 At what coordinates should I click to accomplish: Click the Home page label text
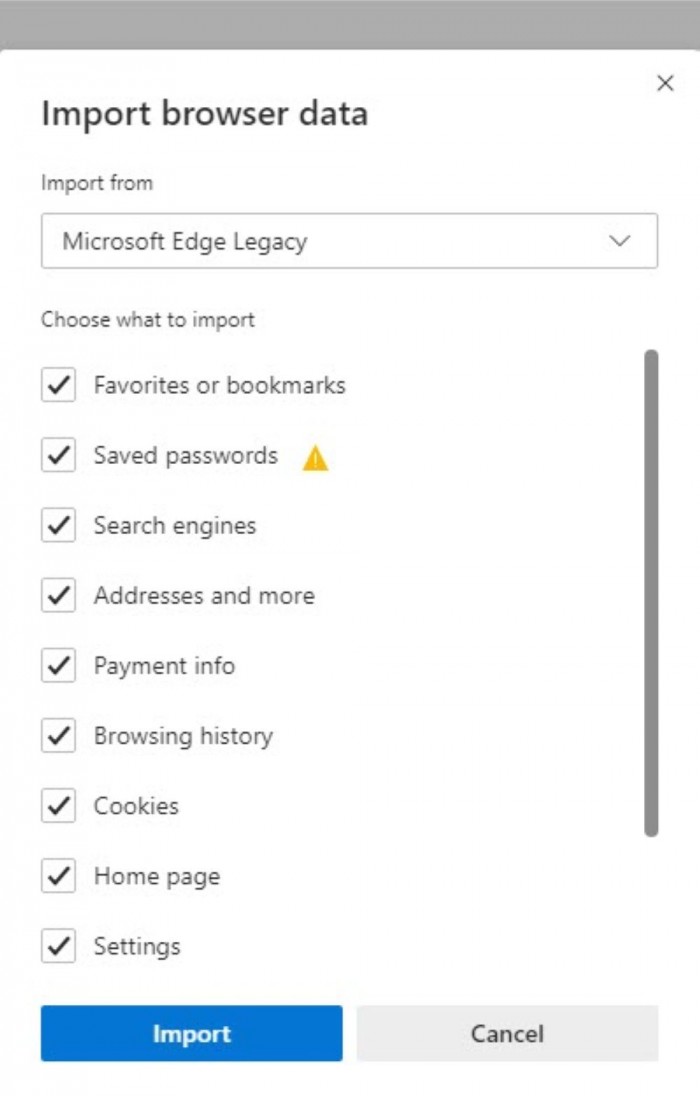pyautogui.click(x=156, y=877)
